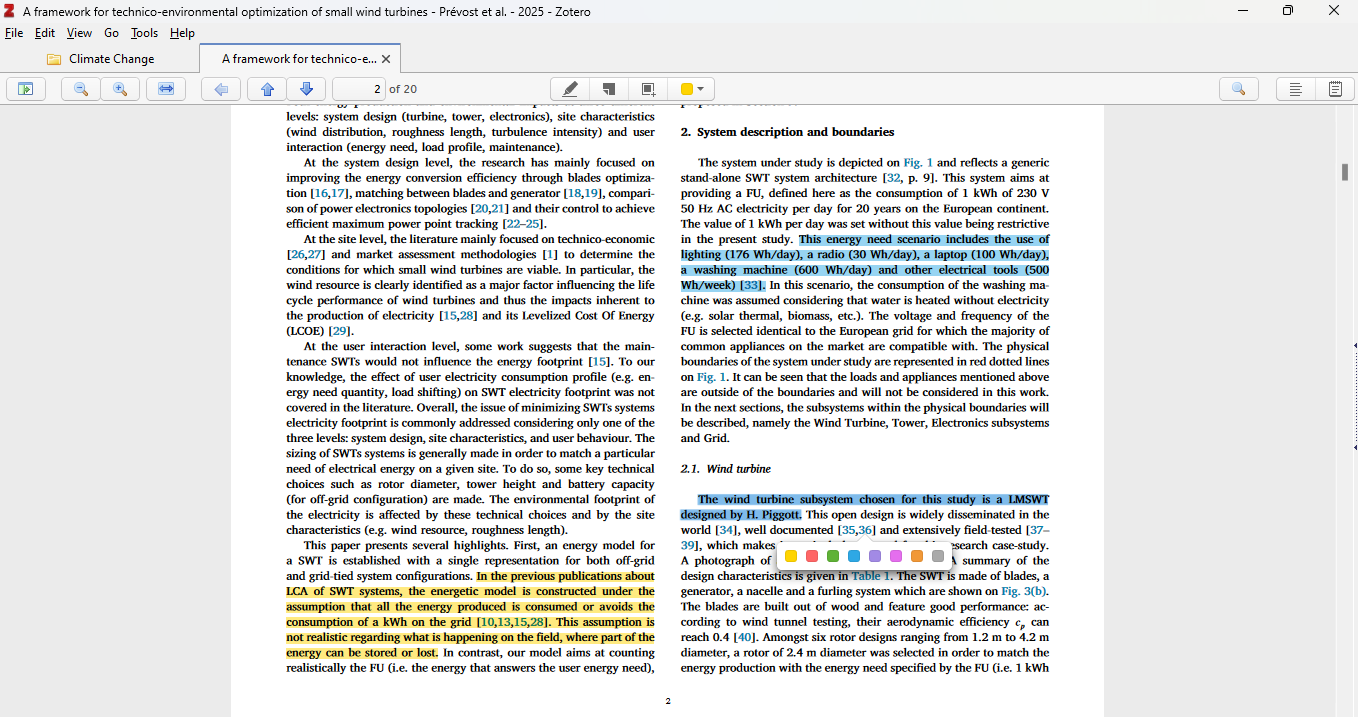This screenshot has width=1358, height=717.
Task: Pick the gray highlight color swatch
Action: pos(937,556)
